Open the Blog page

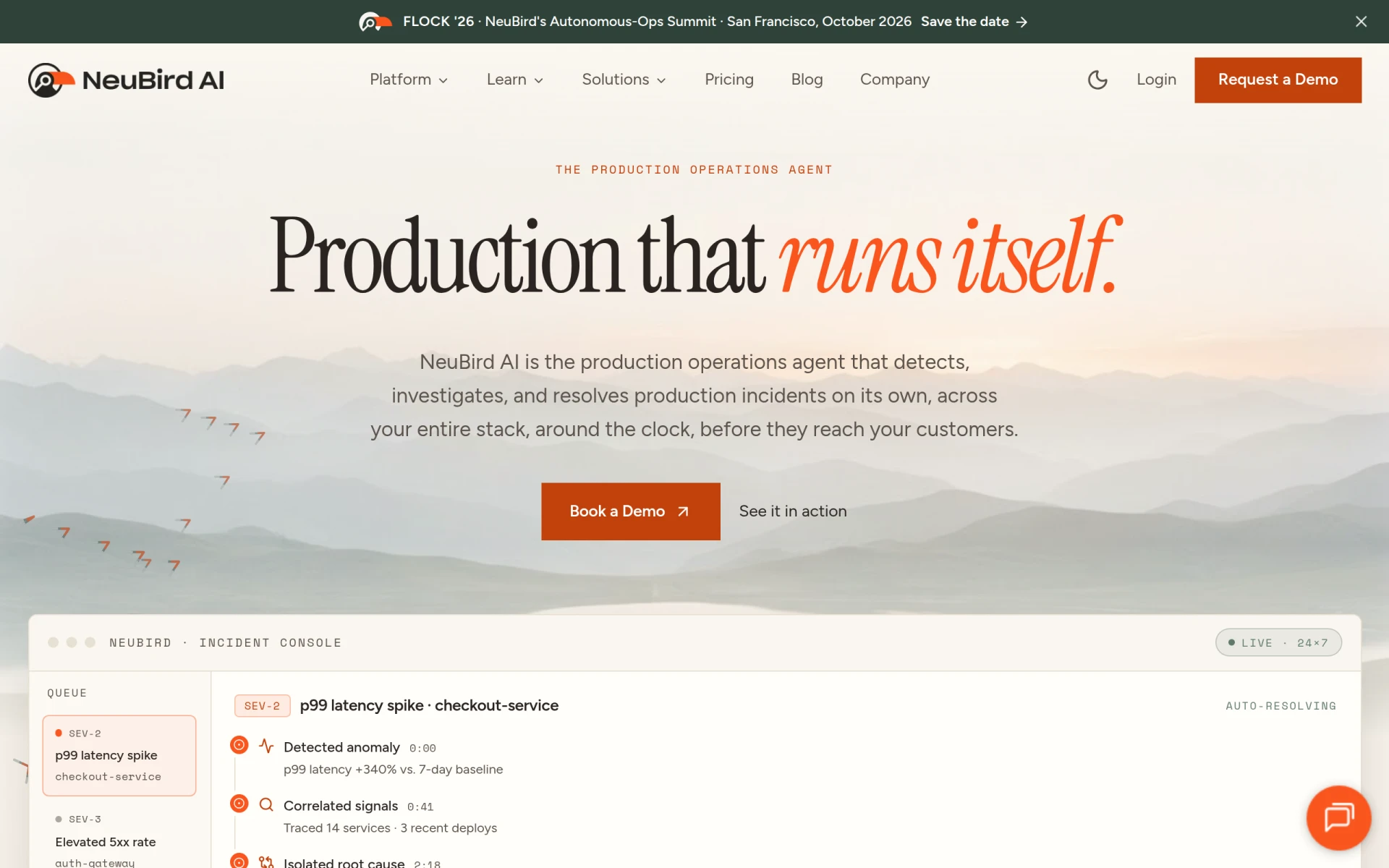pyautogui.click(x=807, y=80)
